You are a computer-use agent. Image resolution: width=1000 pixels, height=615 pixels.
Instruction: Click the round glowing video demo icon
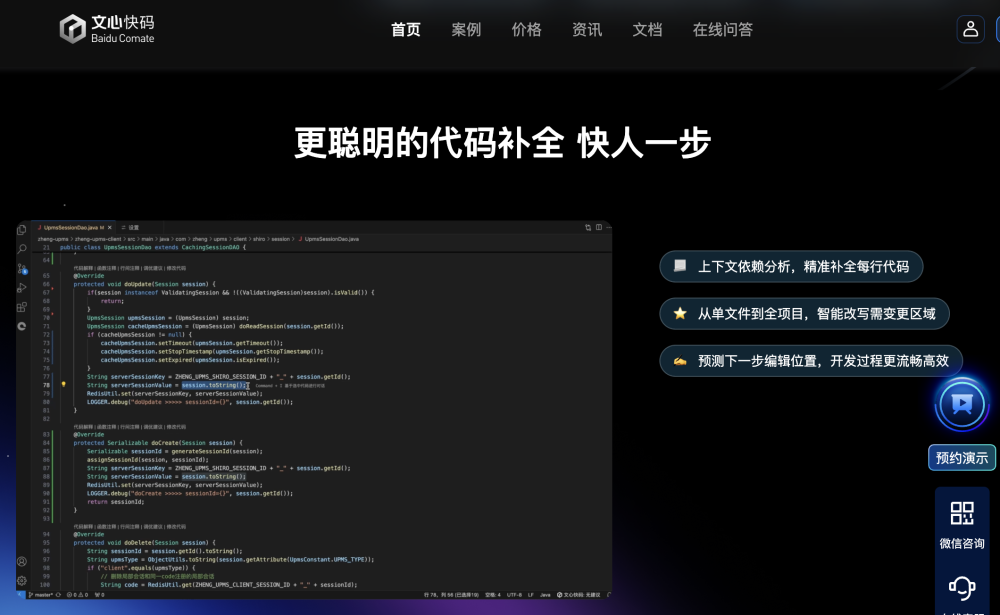coord(962,404)
